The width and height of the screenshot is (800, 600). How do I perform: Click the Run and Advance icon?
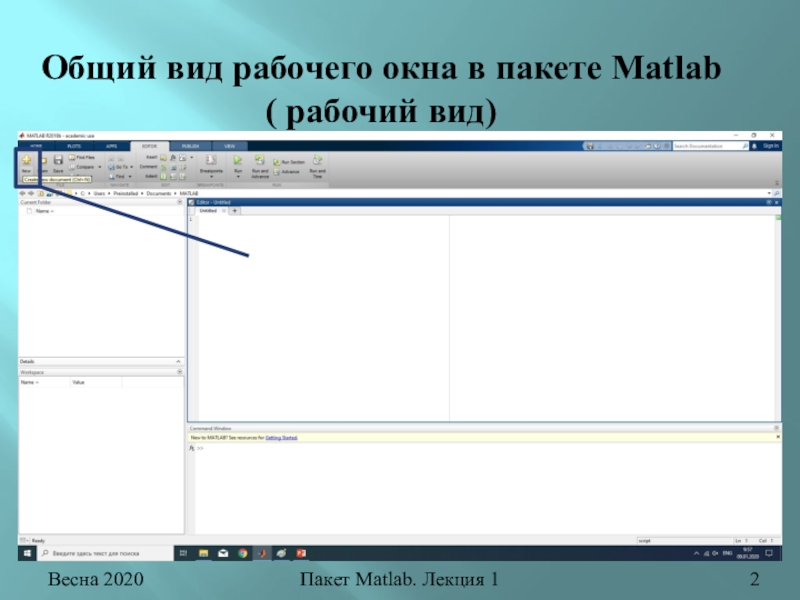(260, 160)
